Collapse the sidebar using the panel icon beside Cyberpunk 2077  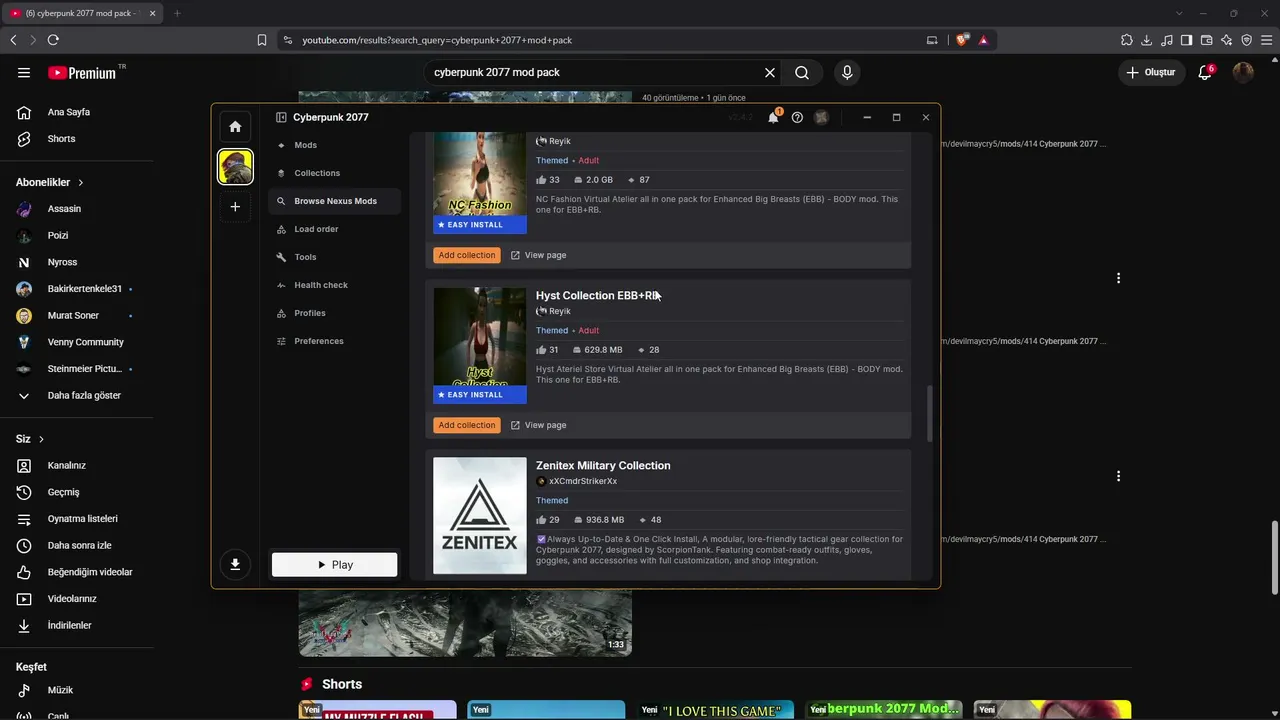(x=281, y=117)
